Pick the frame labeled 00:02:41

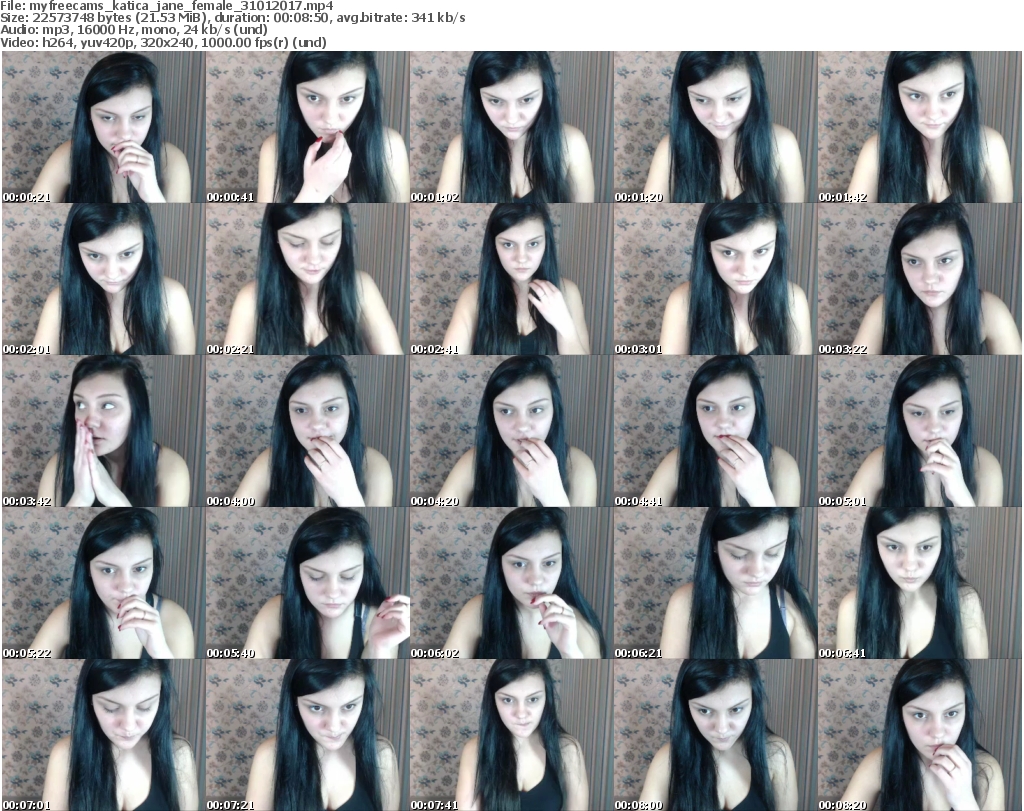click(511, 279)
